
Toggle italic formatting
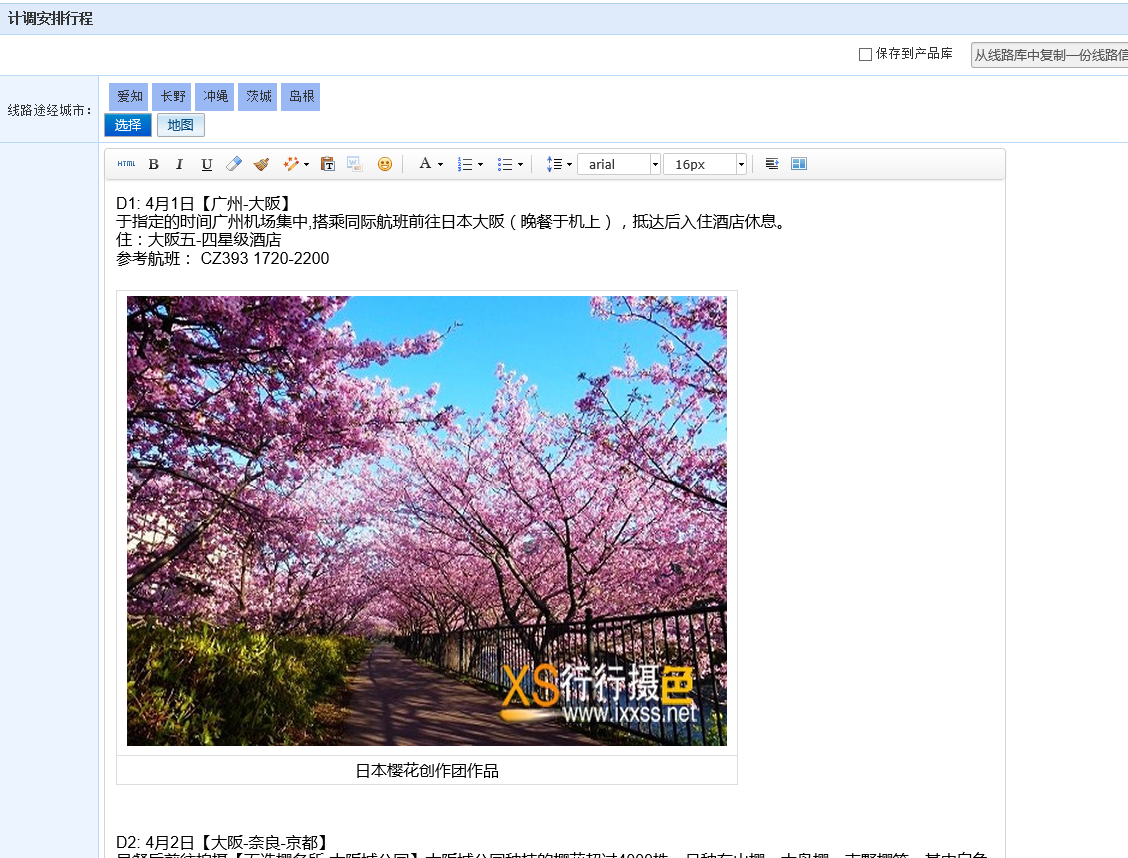click(x=179, y=164)
